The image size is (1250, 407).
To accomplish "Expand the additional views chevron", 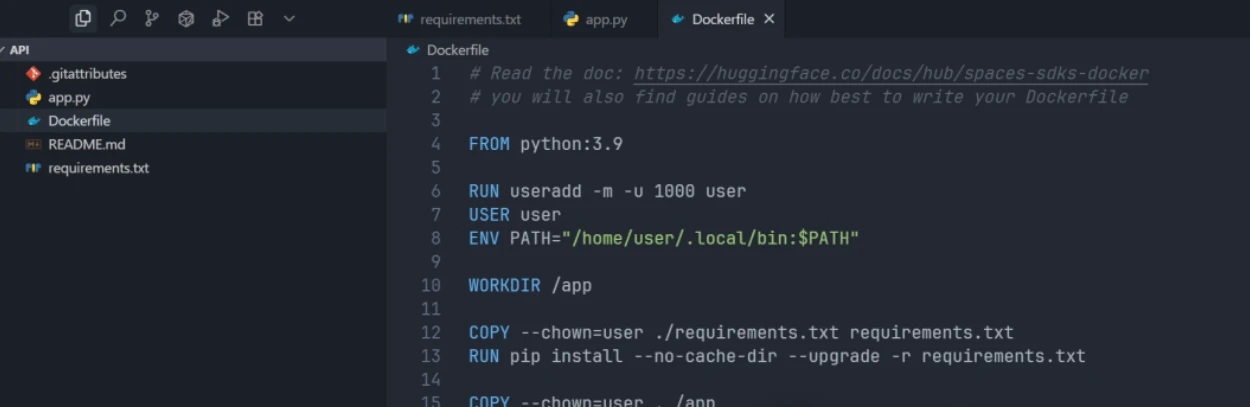I will click(x=289, y=18).
